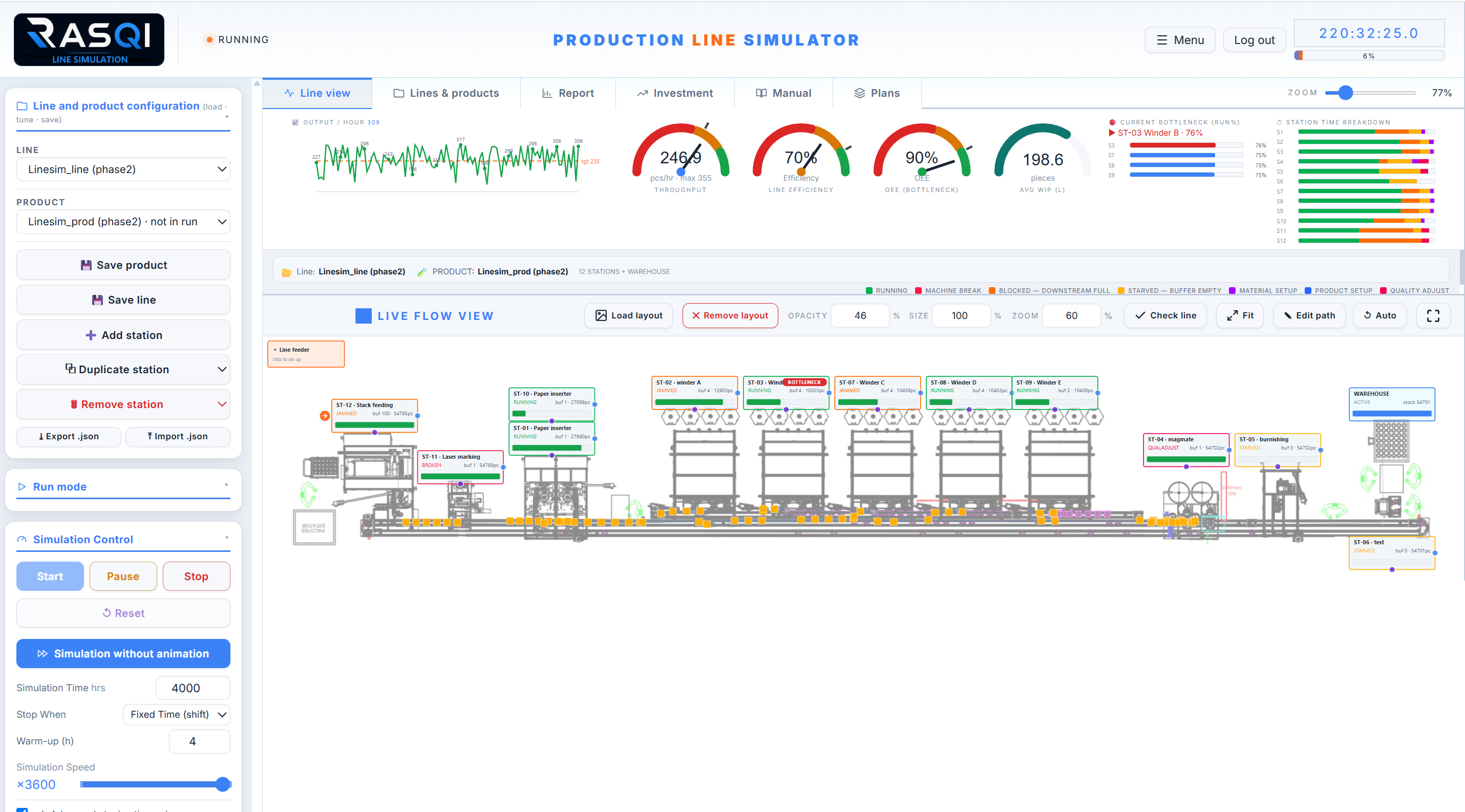The height and width of the screenshot is (812, 1465).
Task: Pause the simulation
Action: 123,576
